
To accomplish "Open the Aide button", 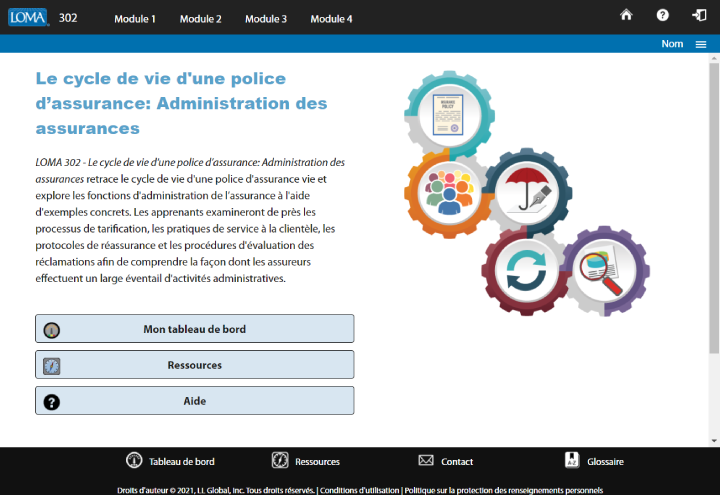I will pos(195,400).
